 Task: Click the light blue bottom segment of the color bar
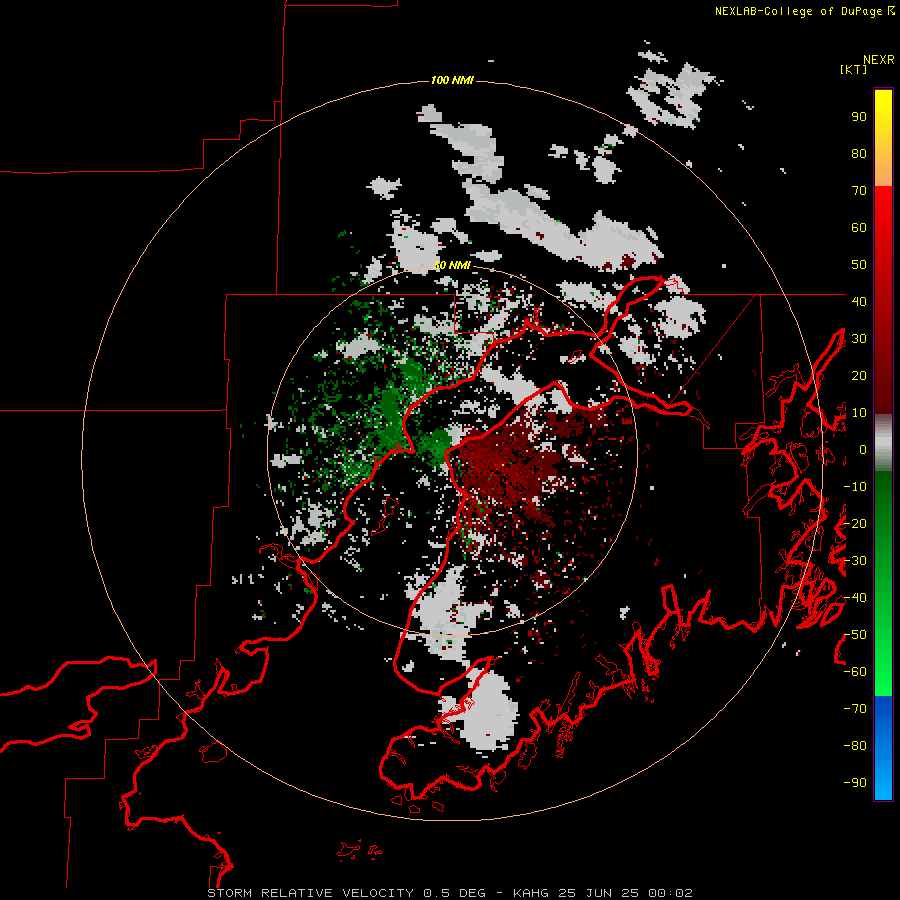coord(883,781)
